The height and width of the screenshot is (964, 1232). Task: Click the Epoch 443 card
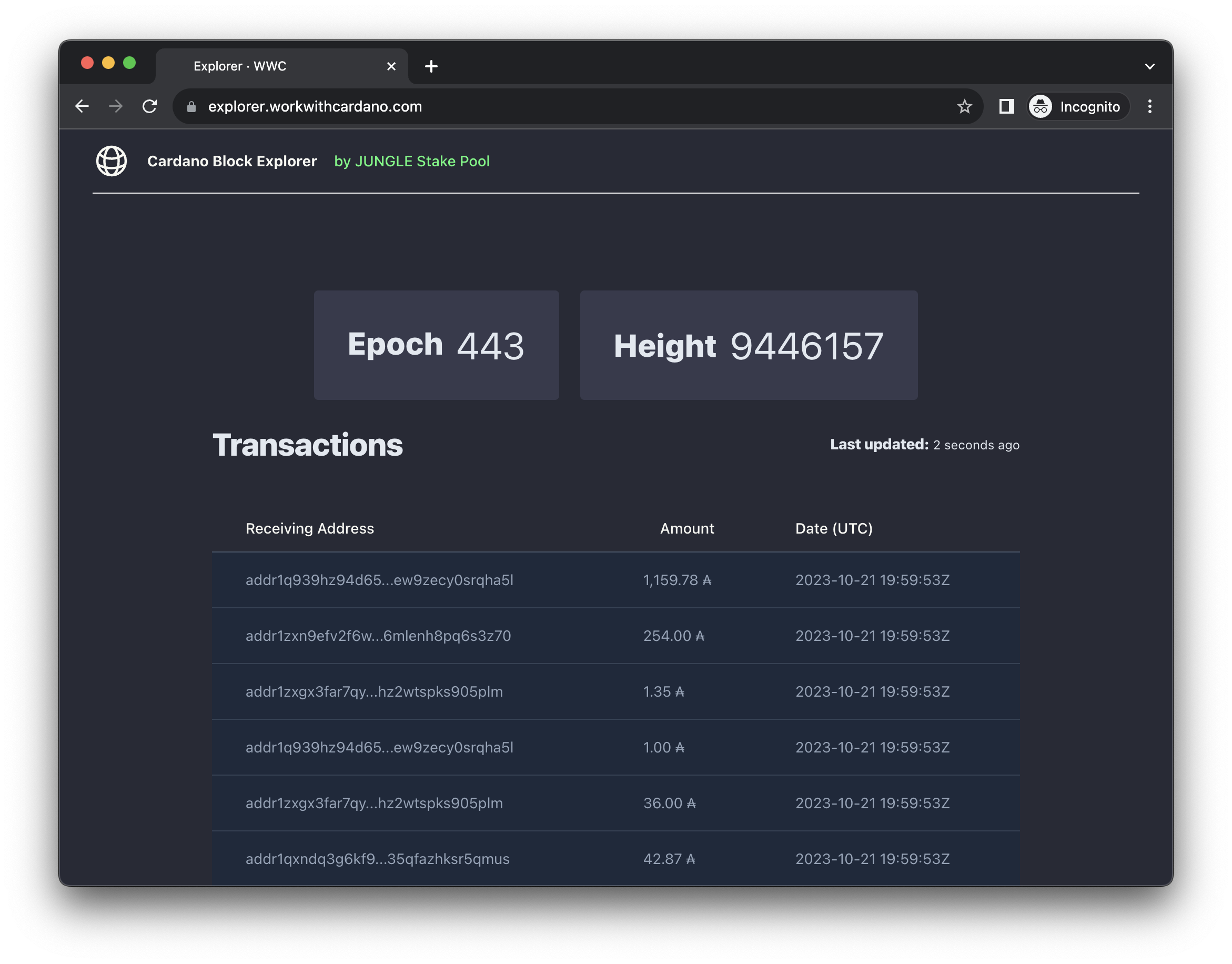pyautogui.click(x=436, y=345)
